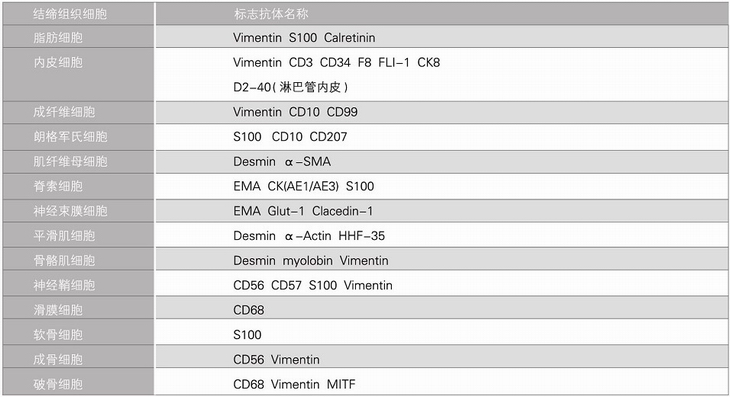Click the EMA CK(AE1/AE3) S100 cell
Screen dimensions: 730x397
pyautogui.click(x=442, y=187)
